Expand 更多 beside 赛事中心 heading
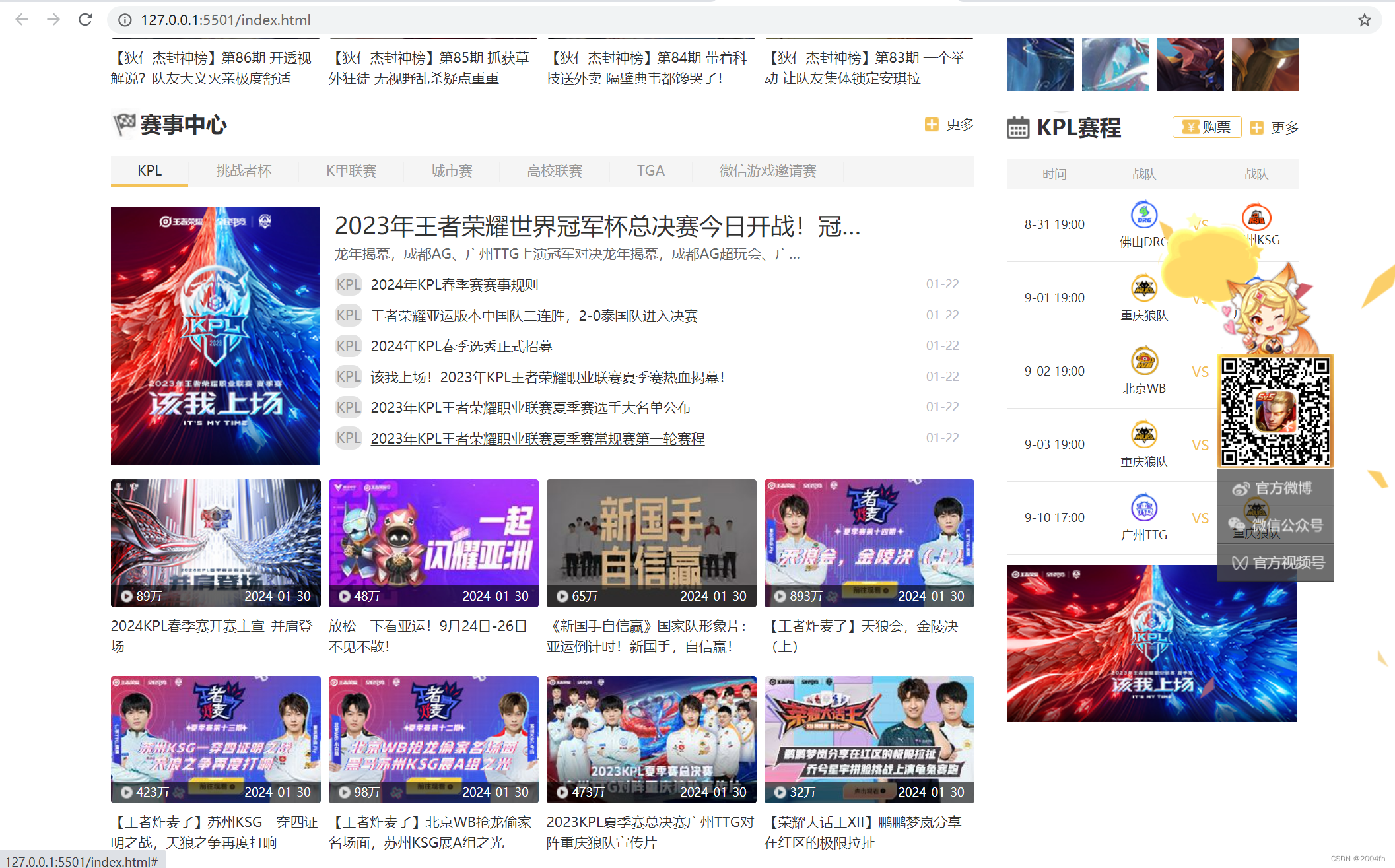This screenshot has width=1395, height=868. tap(950, 125)
